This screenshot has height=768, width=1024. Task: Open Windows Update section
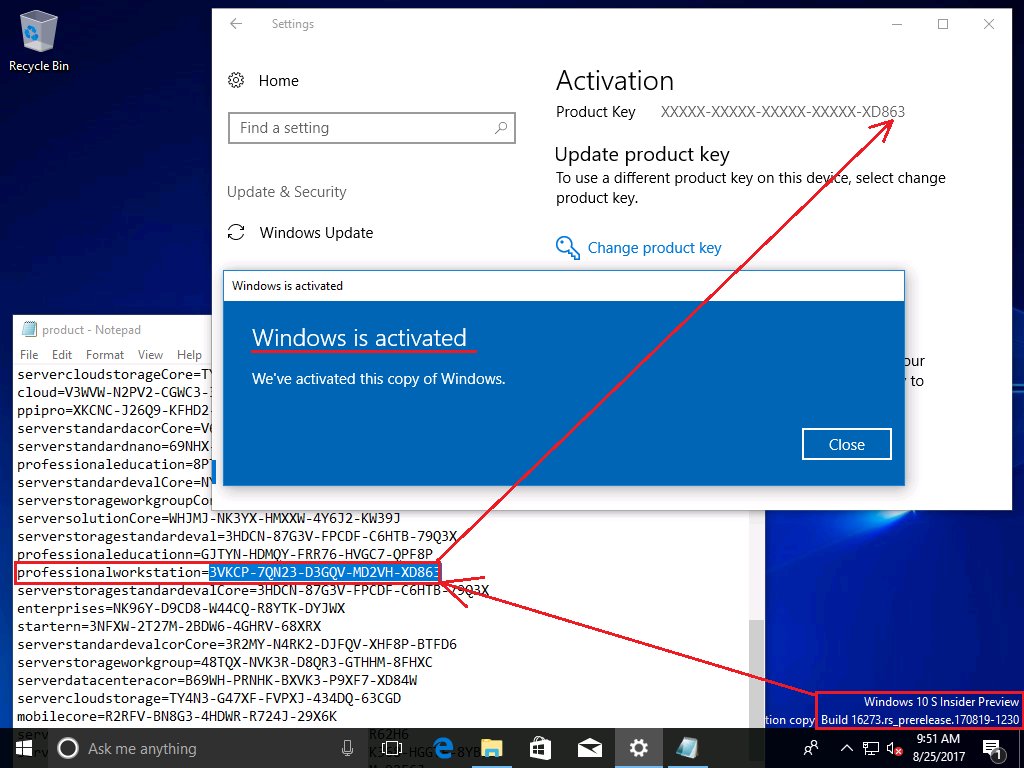point(300,232)
